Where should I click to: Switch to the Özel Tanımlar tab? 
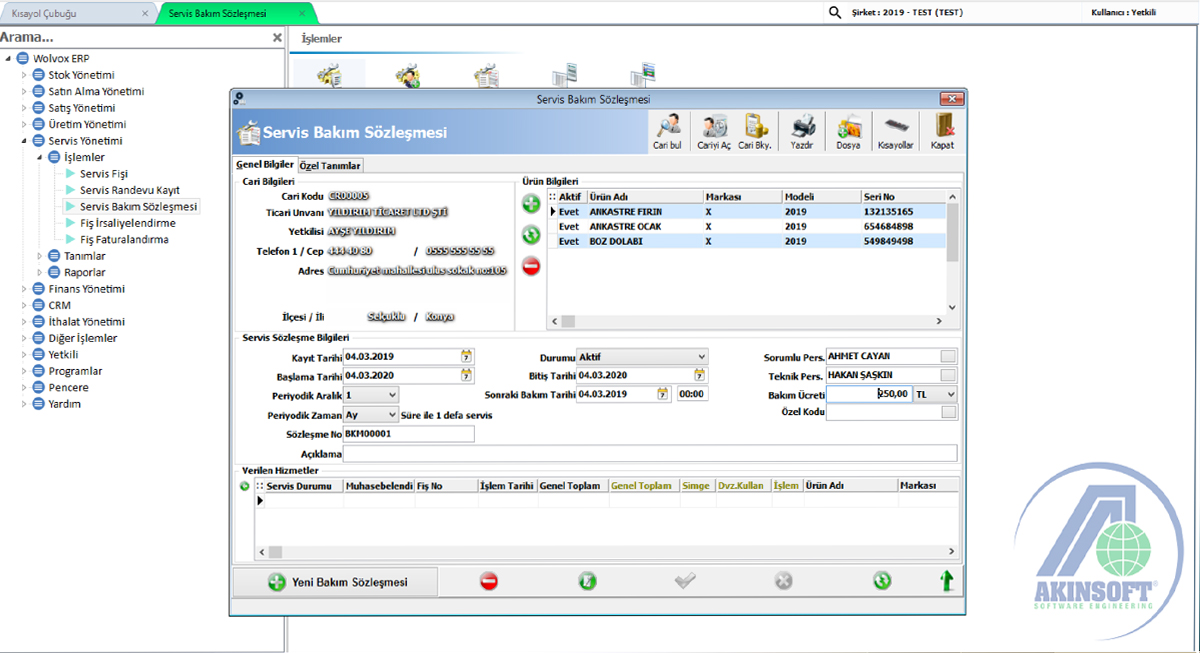332,165
